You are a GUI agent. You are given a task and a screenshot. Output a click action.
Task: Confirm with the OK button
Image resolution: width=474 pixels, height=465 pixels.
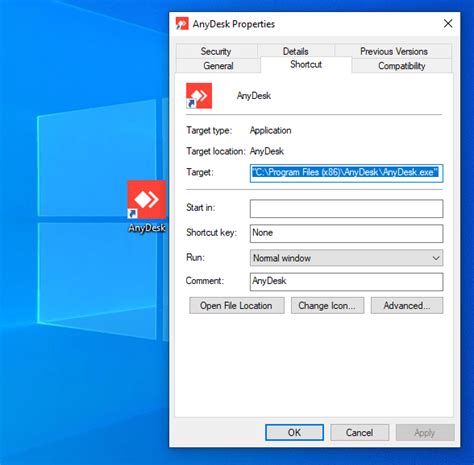point(294,432)
